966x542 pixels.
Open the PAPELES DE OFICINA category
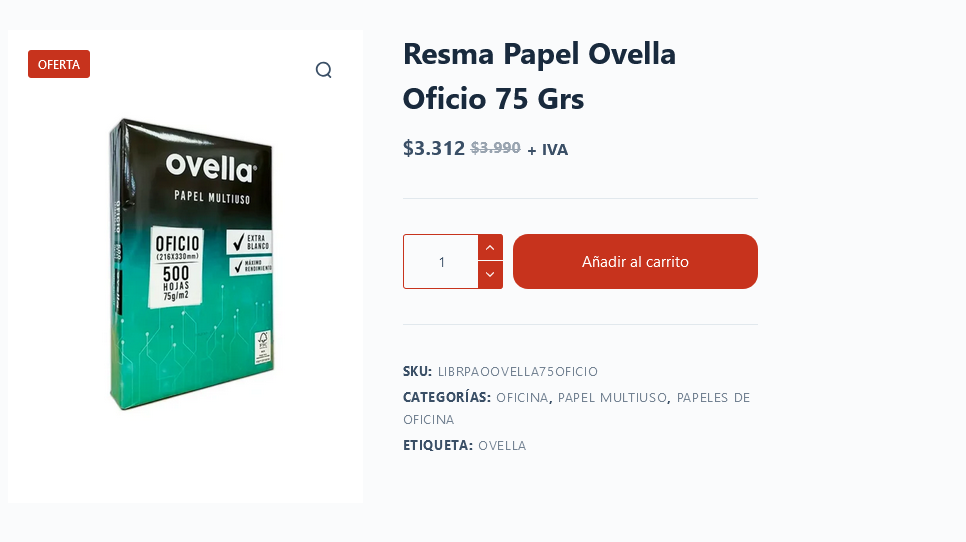577,408
